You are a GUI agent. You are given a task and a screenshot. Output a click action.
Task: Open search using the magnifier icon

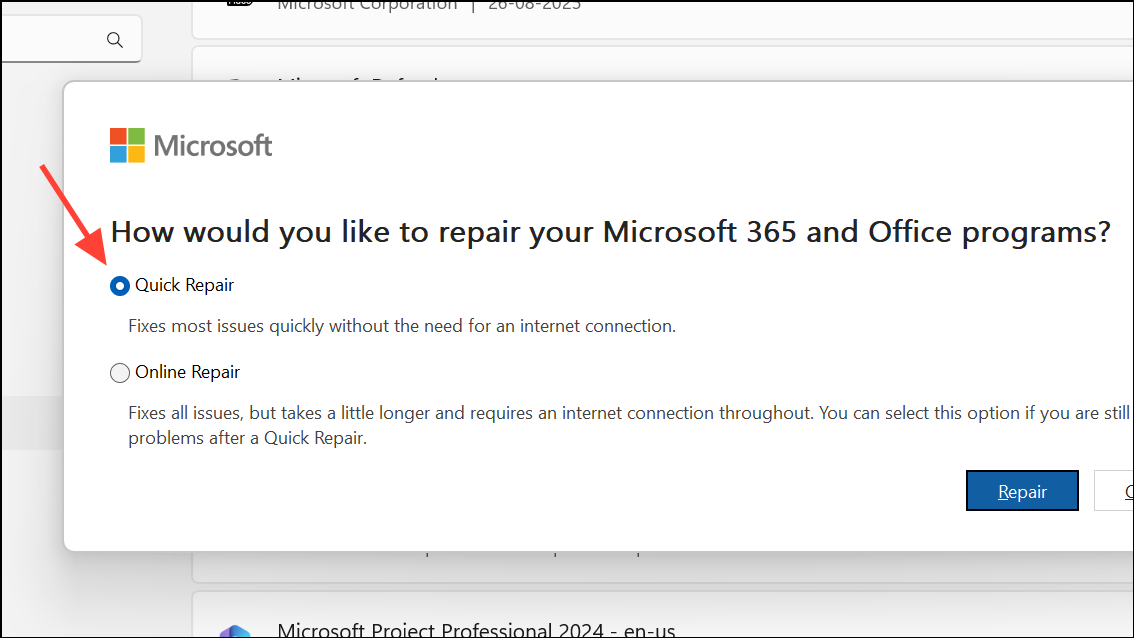[x=114, y=38]
